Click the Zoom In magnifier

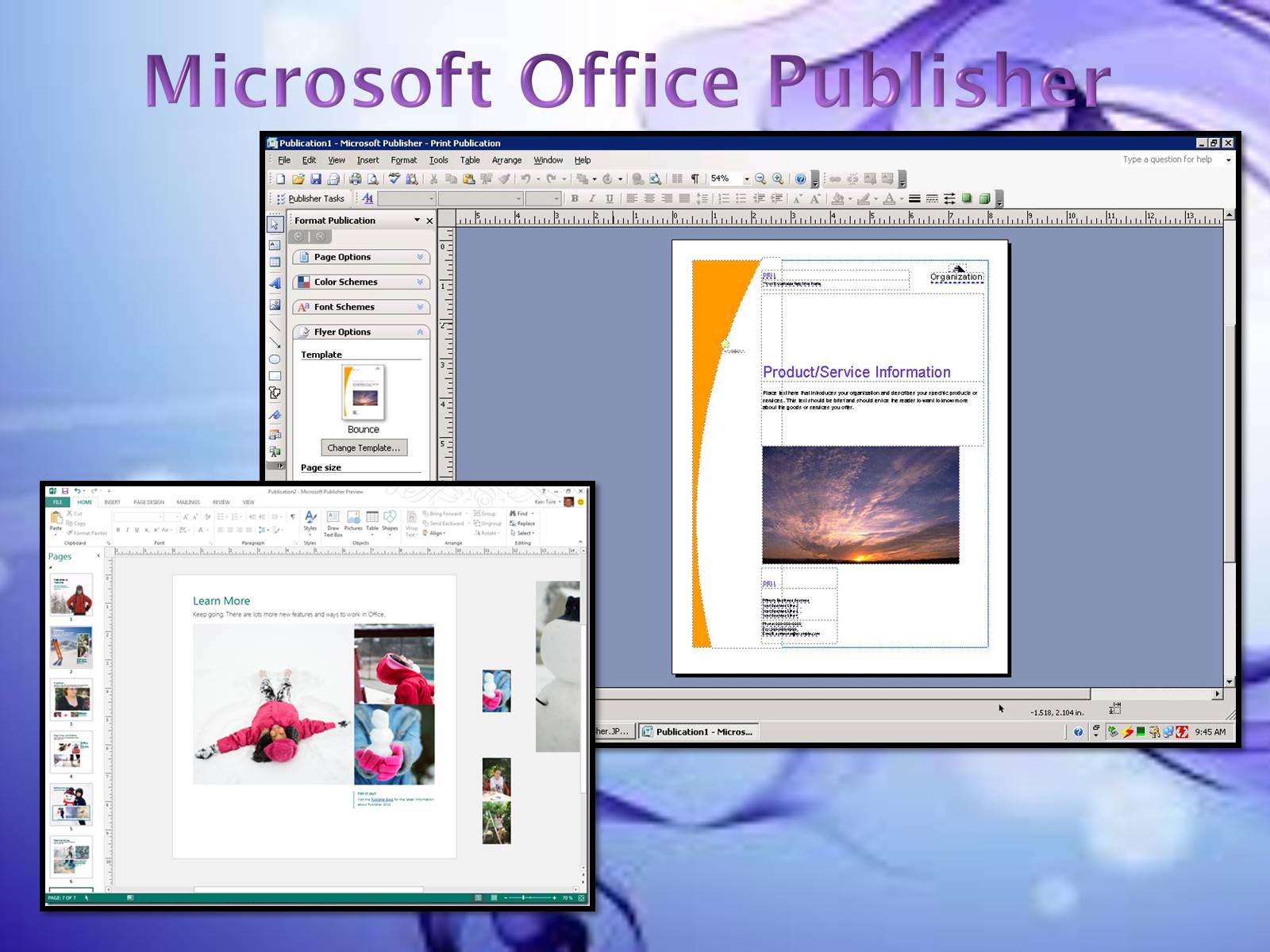coord(778,179)
